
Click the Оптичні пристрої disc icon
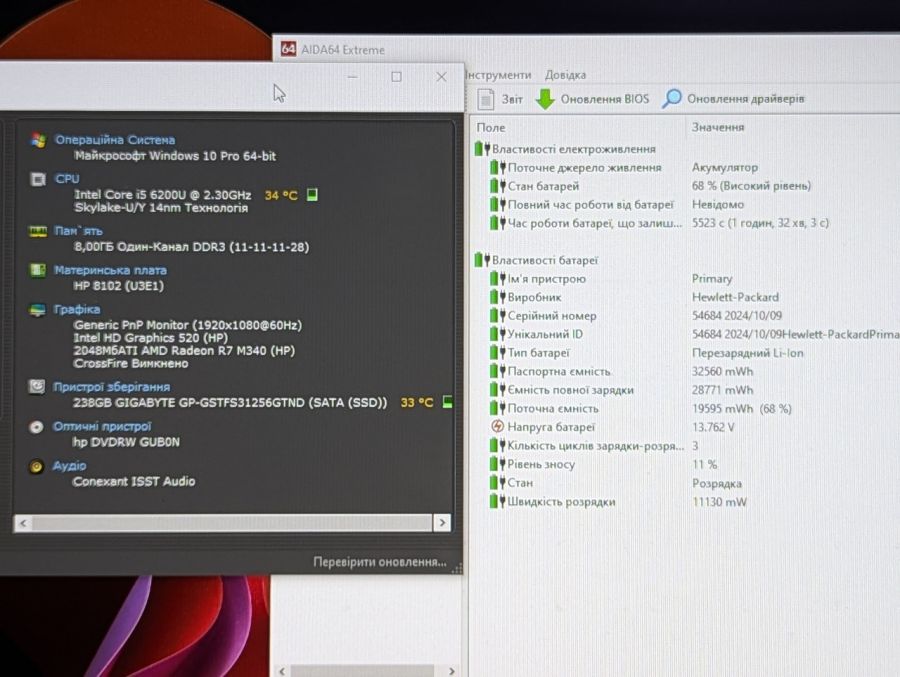(x=36, y=427)
